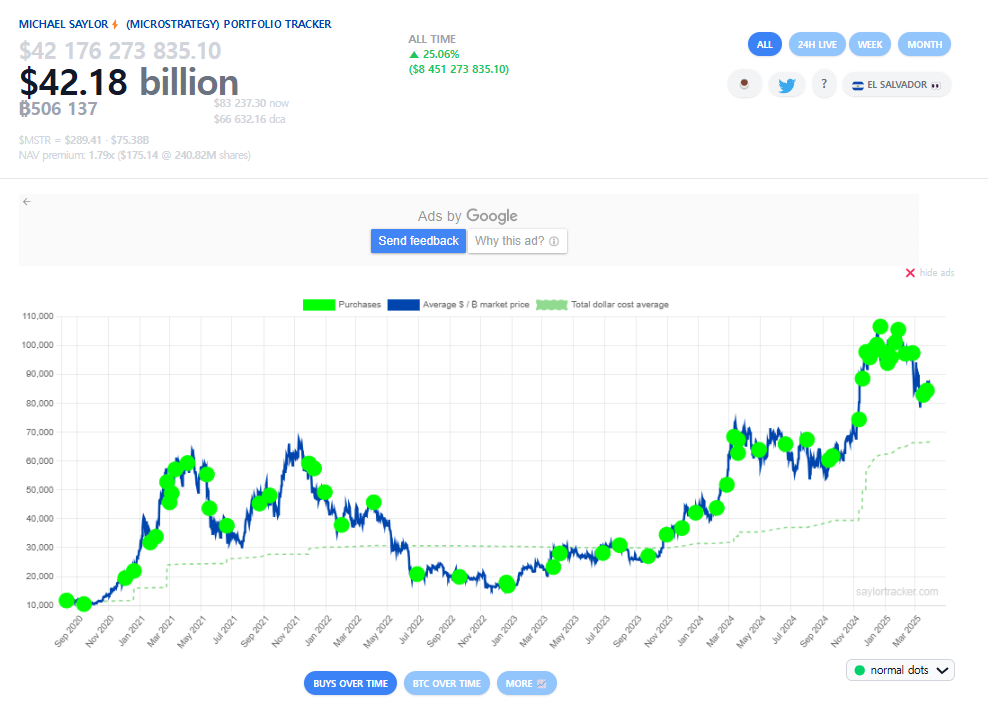Click the MORE button with shuffle icon
Image resolution: width=988 pixels, height=712 pixels.
[x=526, y=683]
